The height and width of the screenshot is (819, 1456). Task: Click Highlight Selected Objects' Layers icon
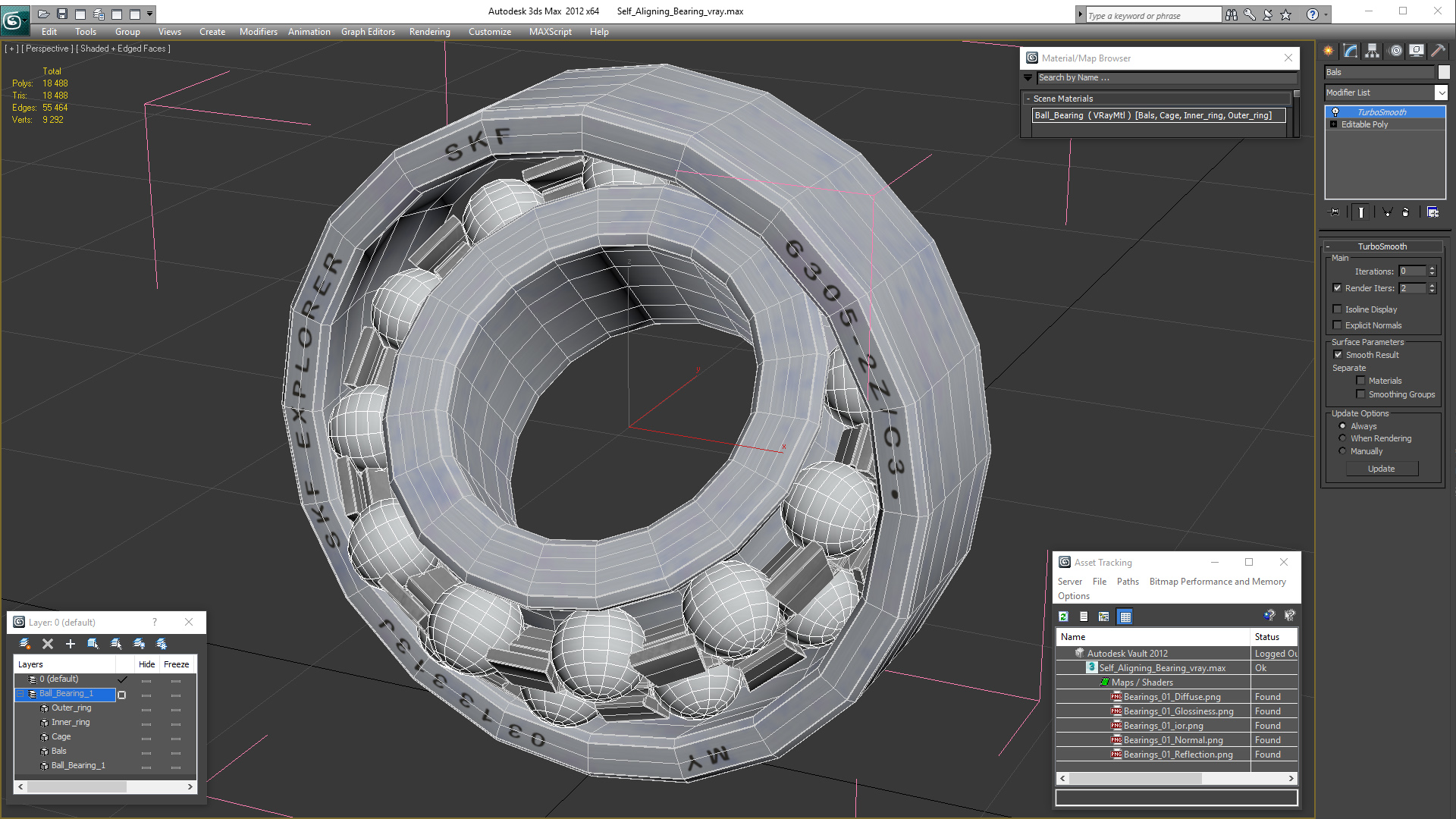click(x=116, y=644)
